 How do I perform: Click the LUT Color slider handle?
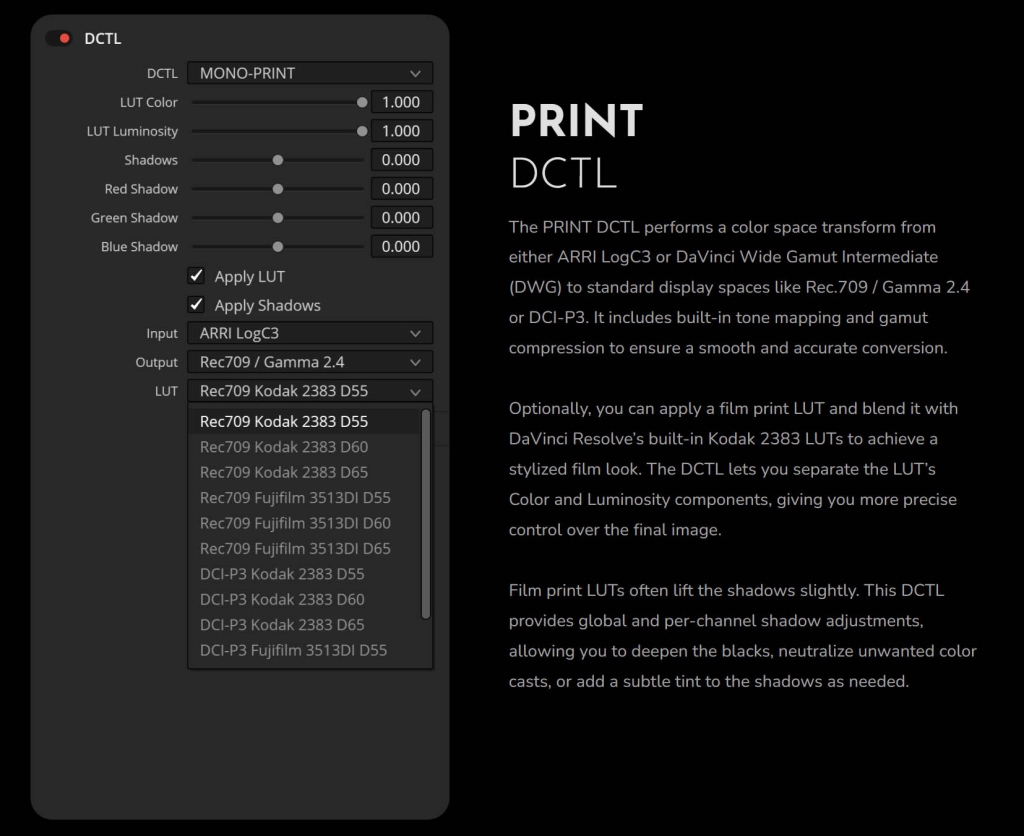tap(362, 102)
